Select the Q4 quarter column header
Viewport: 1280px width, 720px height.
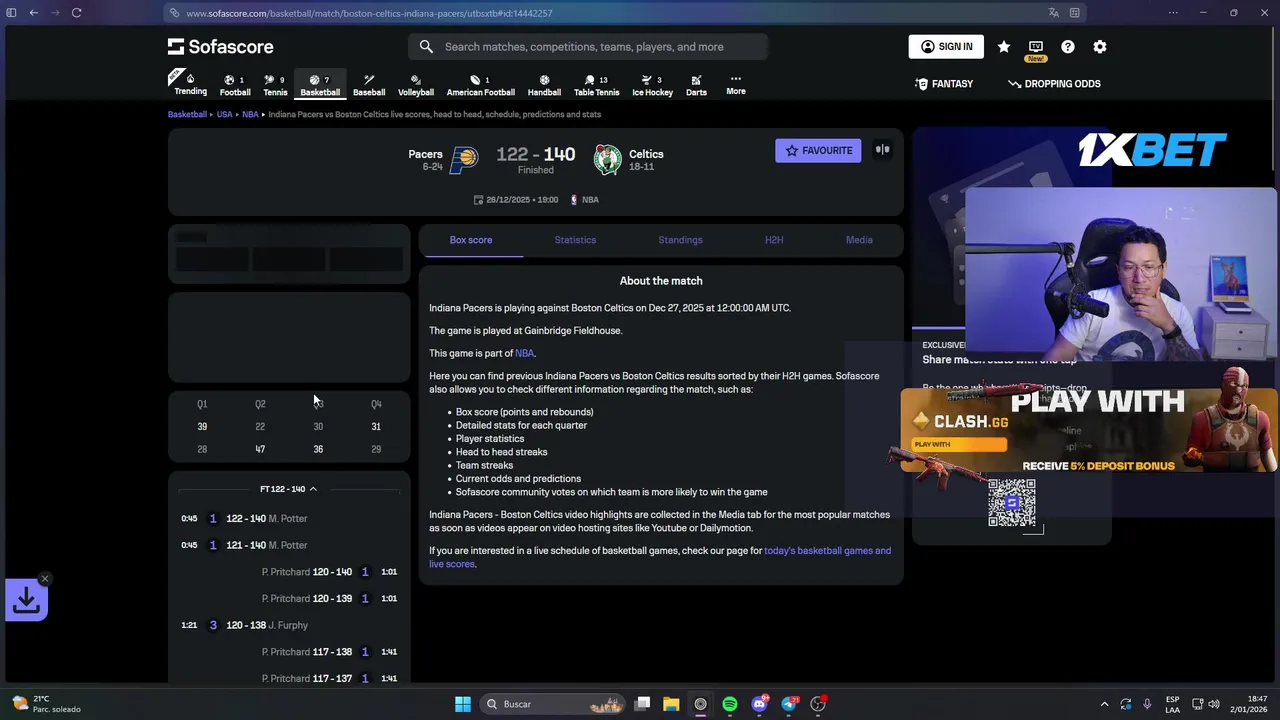point(376,404)
